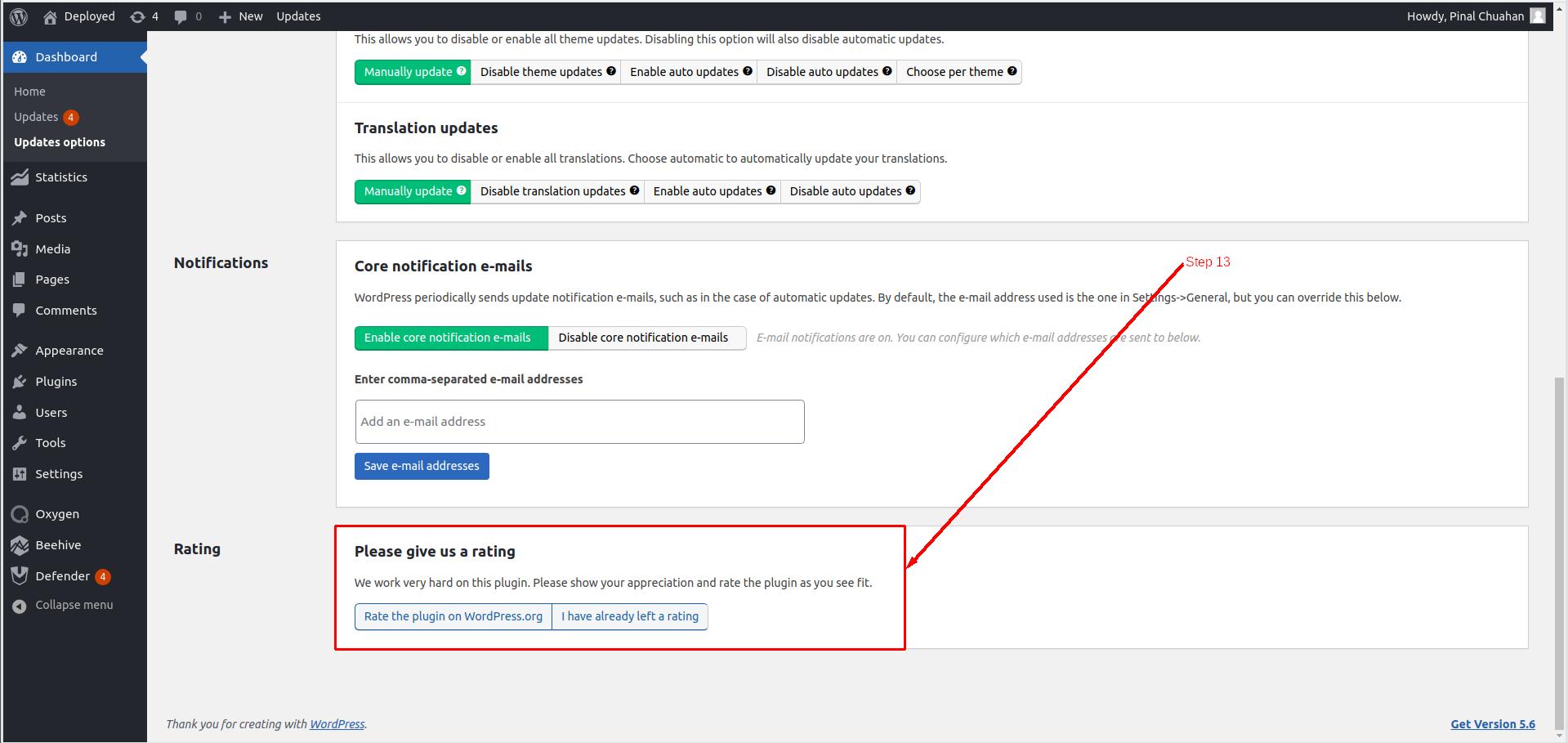Viewport: 1568px width, 743px height.
Task: Select Enable core notification e-mails
Action: click(x=451, y=338)
